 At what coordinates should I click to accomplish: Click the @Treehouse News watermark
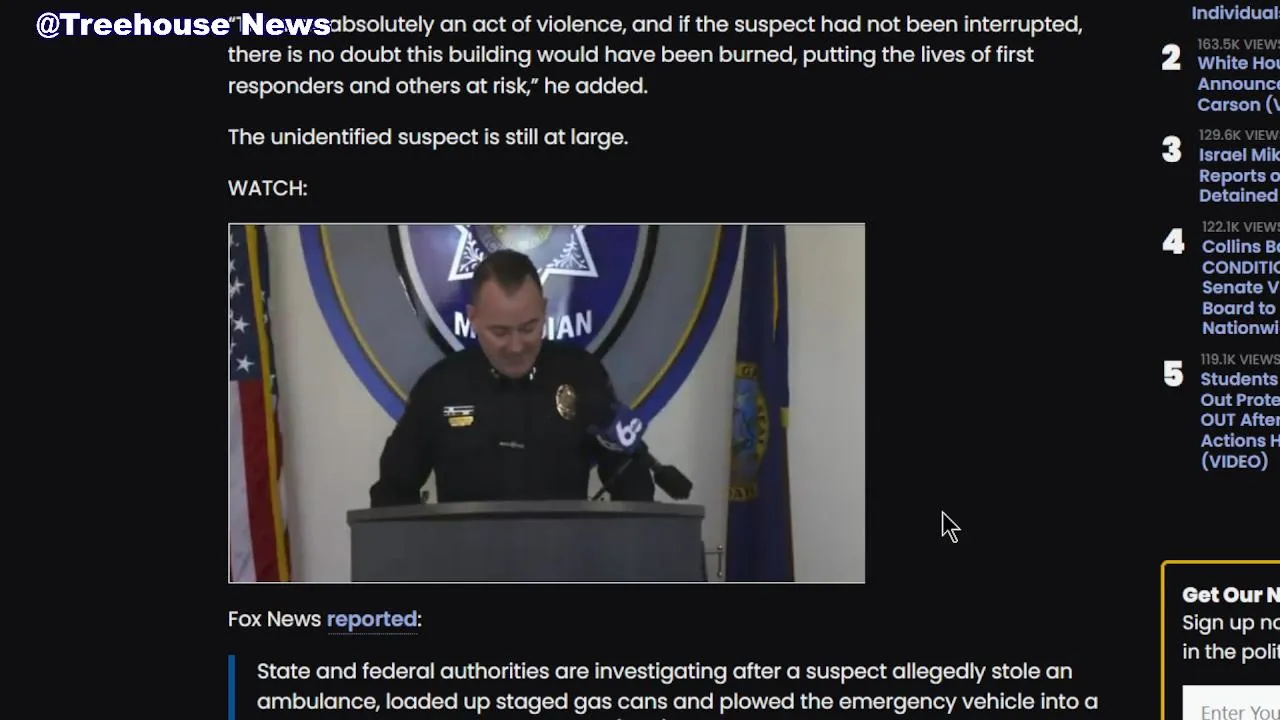[x=183, y=25]
